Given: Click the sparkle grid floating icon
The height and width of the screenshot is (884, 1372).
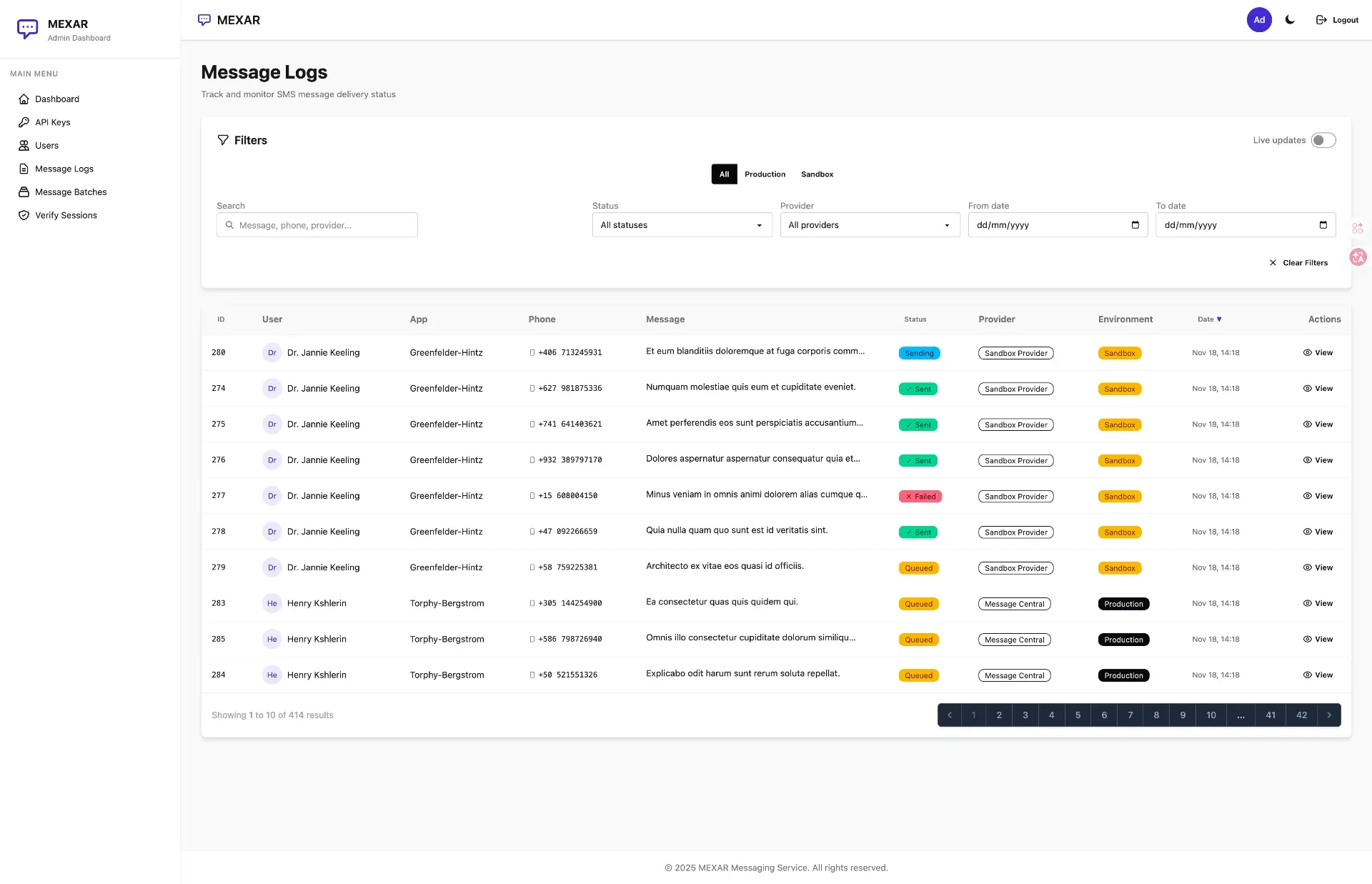Looking at the screenshot, I should pos(1357,227).
